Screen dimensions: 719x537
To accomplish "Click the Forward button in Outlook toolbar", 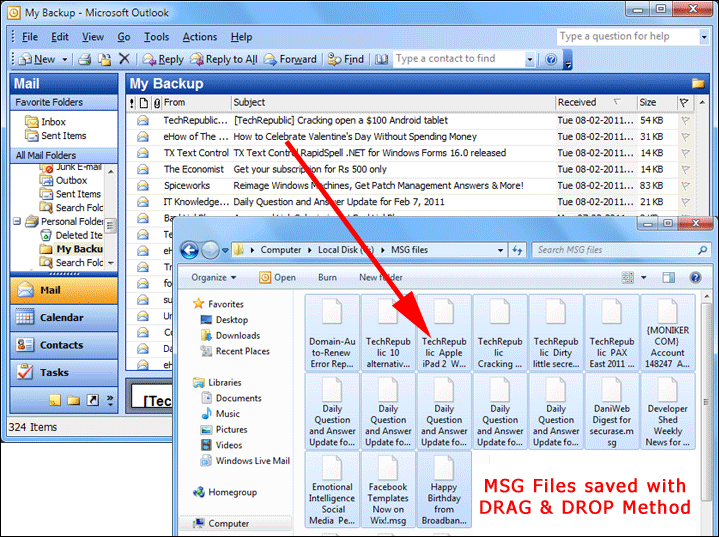I will coord(290,59).
